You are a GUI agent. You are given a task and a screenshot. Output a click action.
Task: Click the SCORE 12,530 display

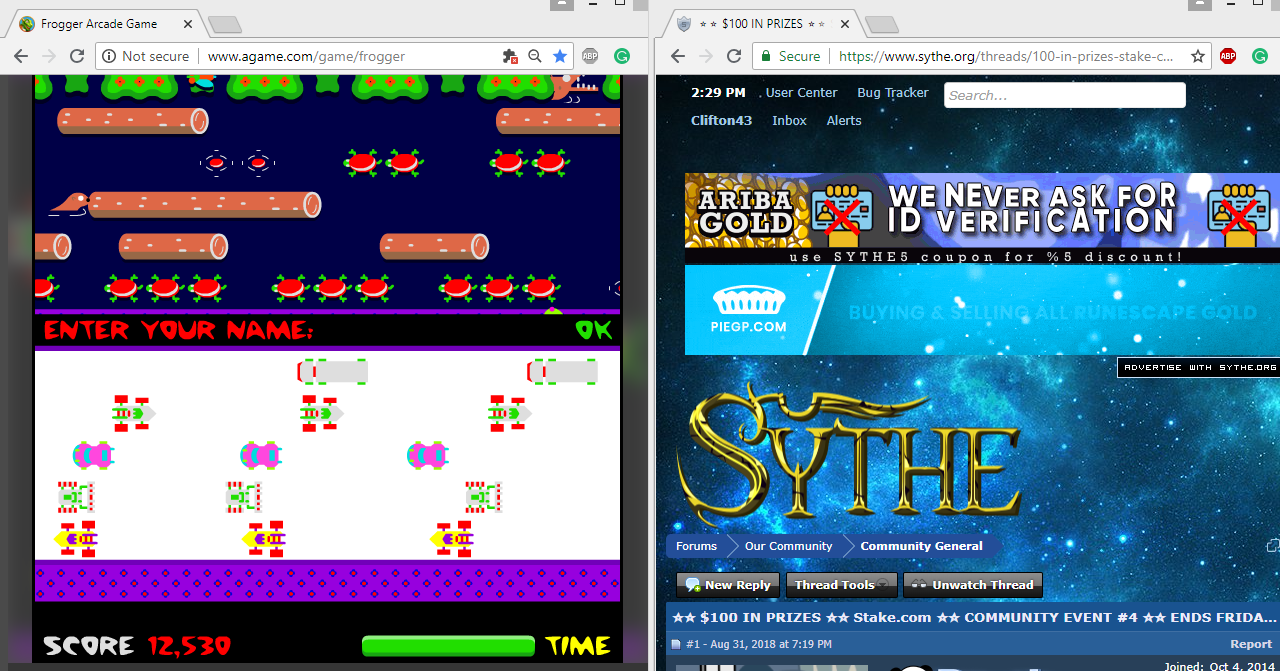point(137,646)
